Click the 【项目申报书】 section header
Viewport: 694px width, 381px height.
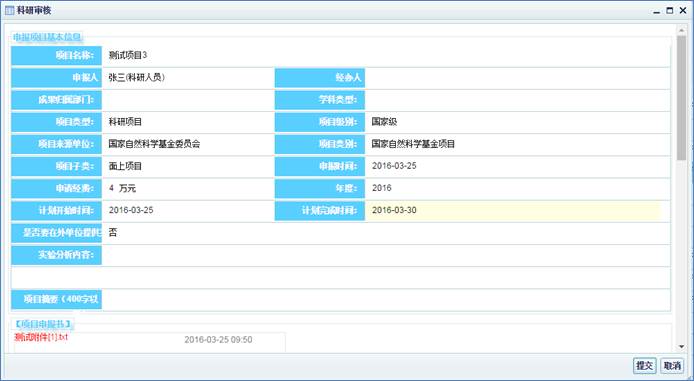click(42, 324)
